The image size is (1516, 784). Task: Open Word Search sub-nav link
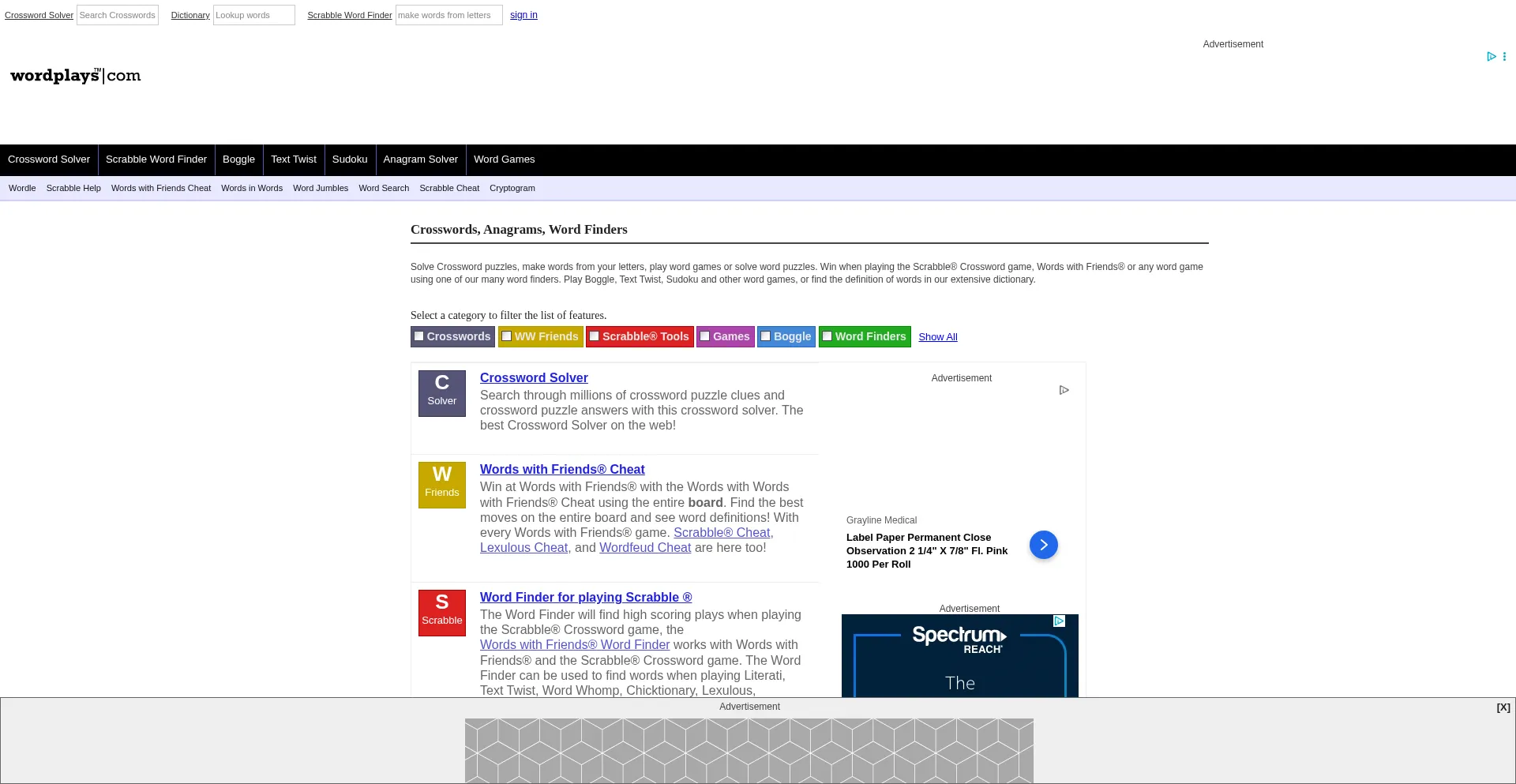(384, 188)
